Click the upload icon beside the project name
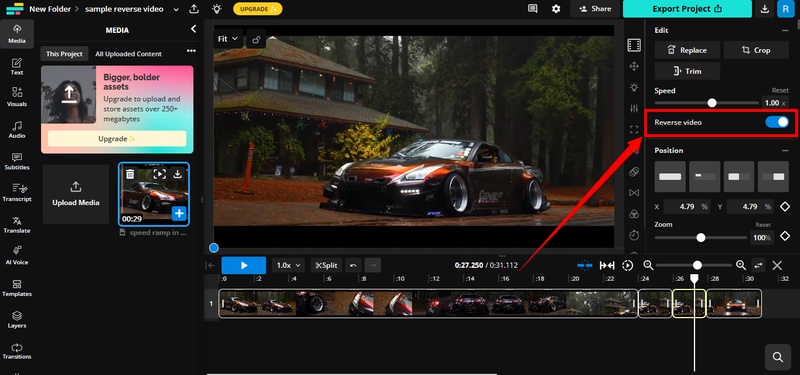800x375 pixels. [194, 9]
